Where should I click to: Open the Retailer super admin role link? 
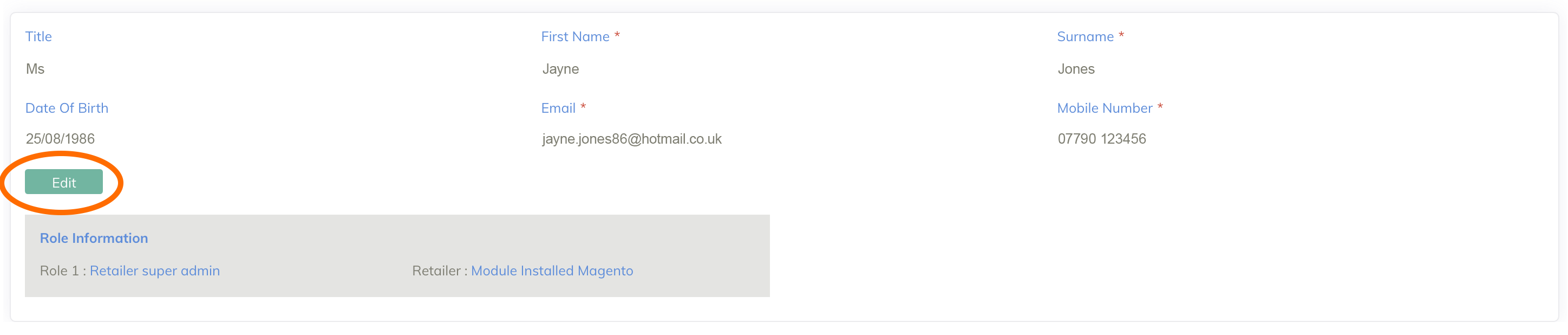coord(155,270)
